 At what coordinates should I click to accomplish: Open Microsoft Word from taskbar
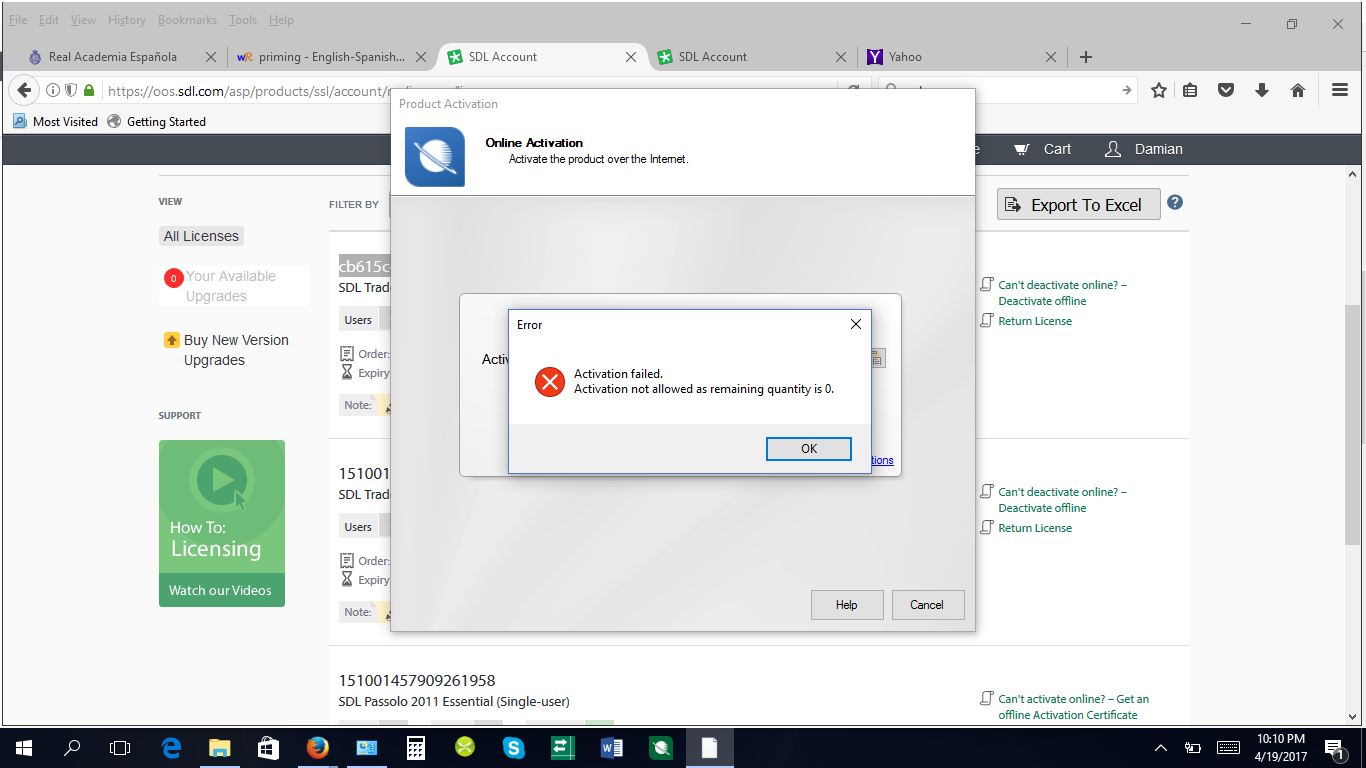[x=612, y=747]
